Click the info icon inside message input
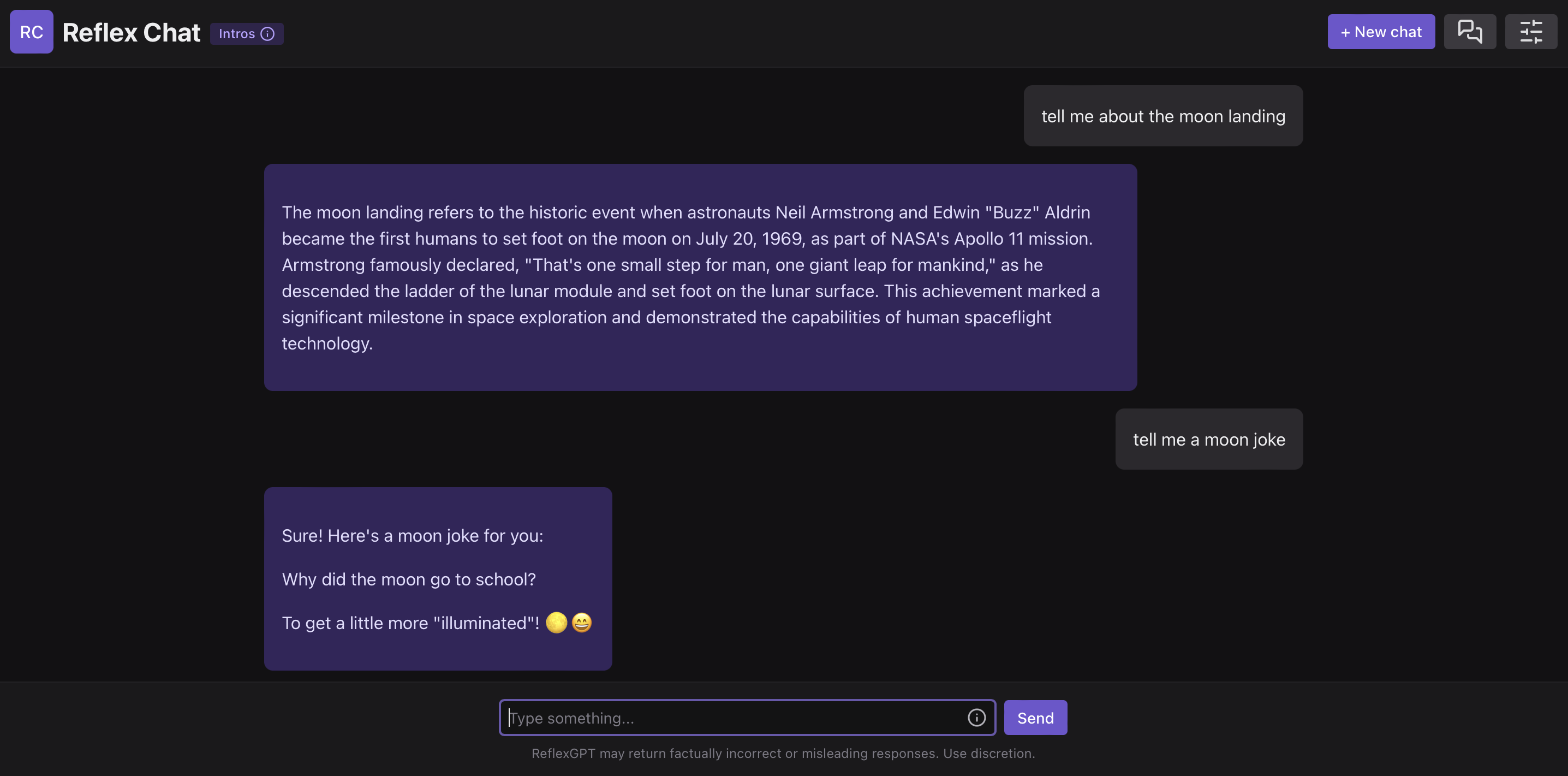Screen dimensions: 1568x776 point(976,718)
